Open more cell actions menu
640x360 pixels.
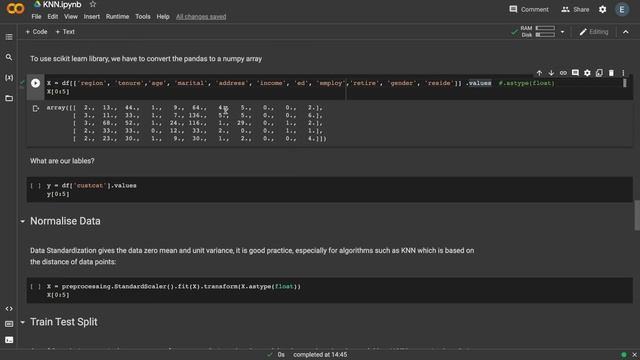pyautogui.click(x=623, y=73)
